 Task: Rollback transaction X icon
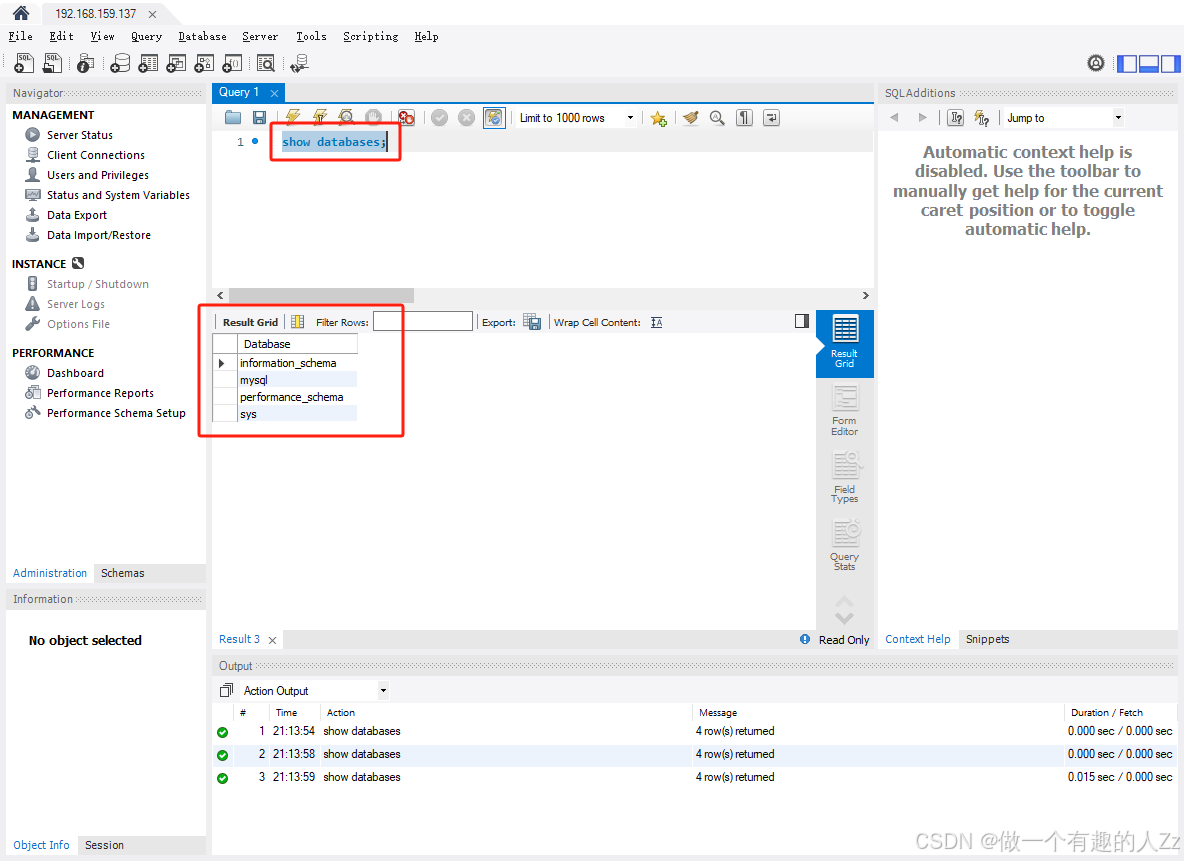click(467, 118)
